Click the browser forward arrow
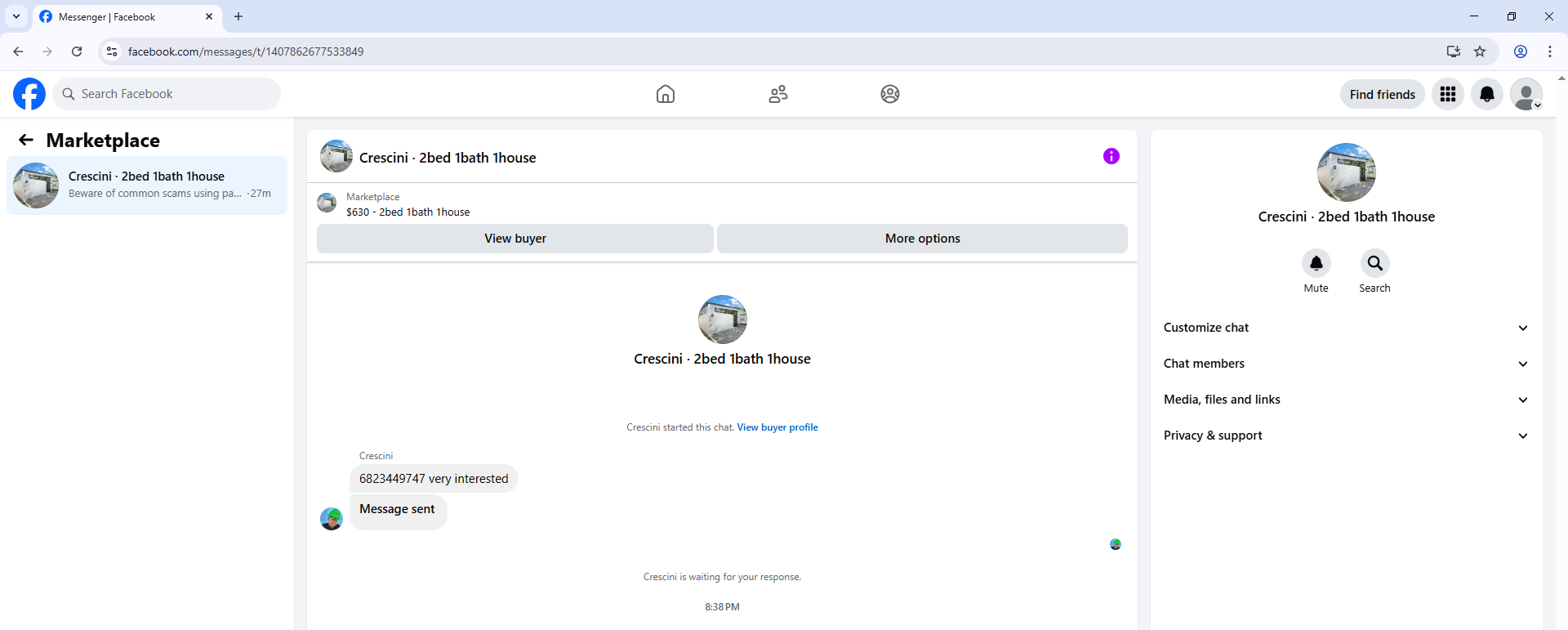Screen dimensions: 1568x630 tap(47, 51)
